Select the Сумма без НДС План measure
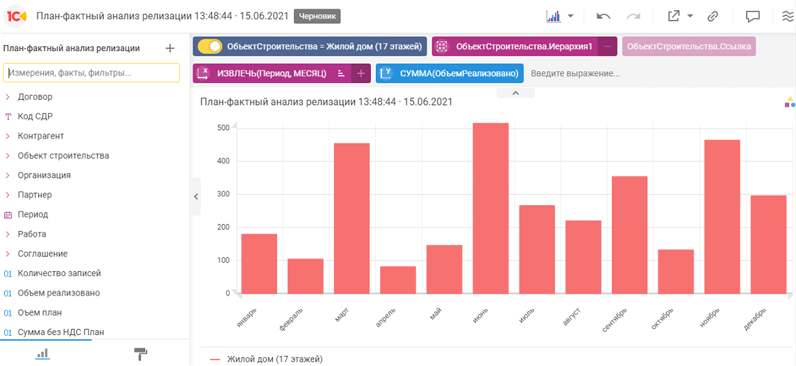The image size is (796, 366). coord(60,332)
